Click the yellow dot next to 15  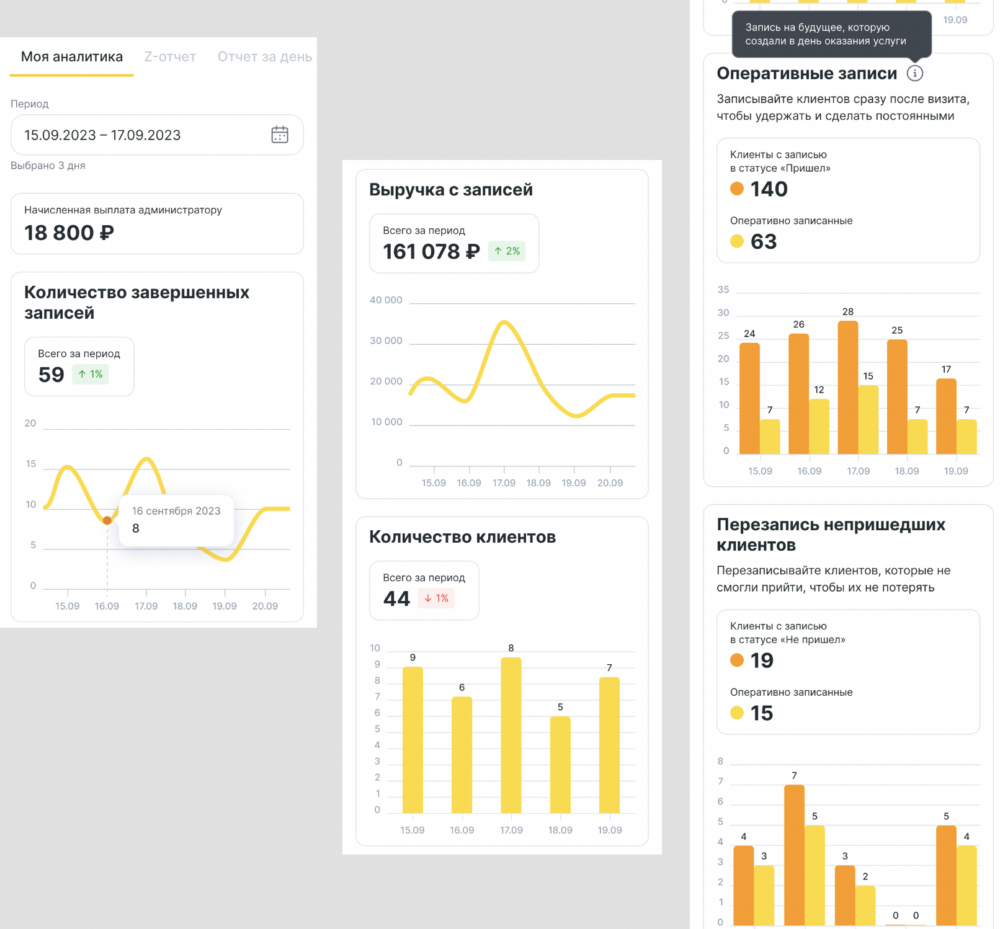coord(737,713)
